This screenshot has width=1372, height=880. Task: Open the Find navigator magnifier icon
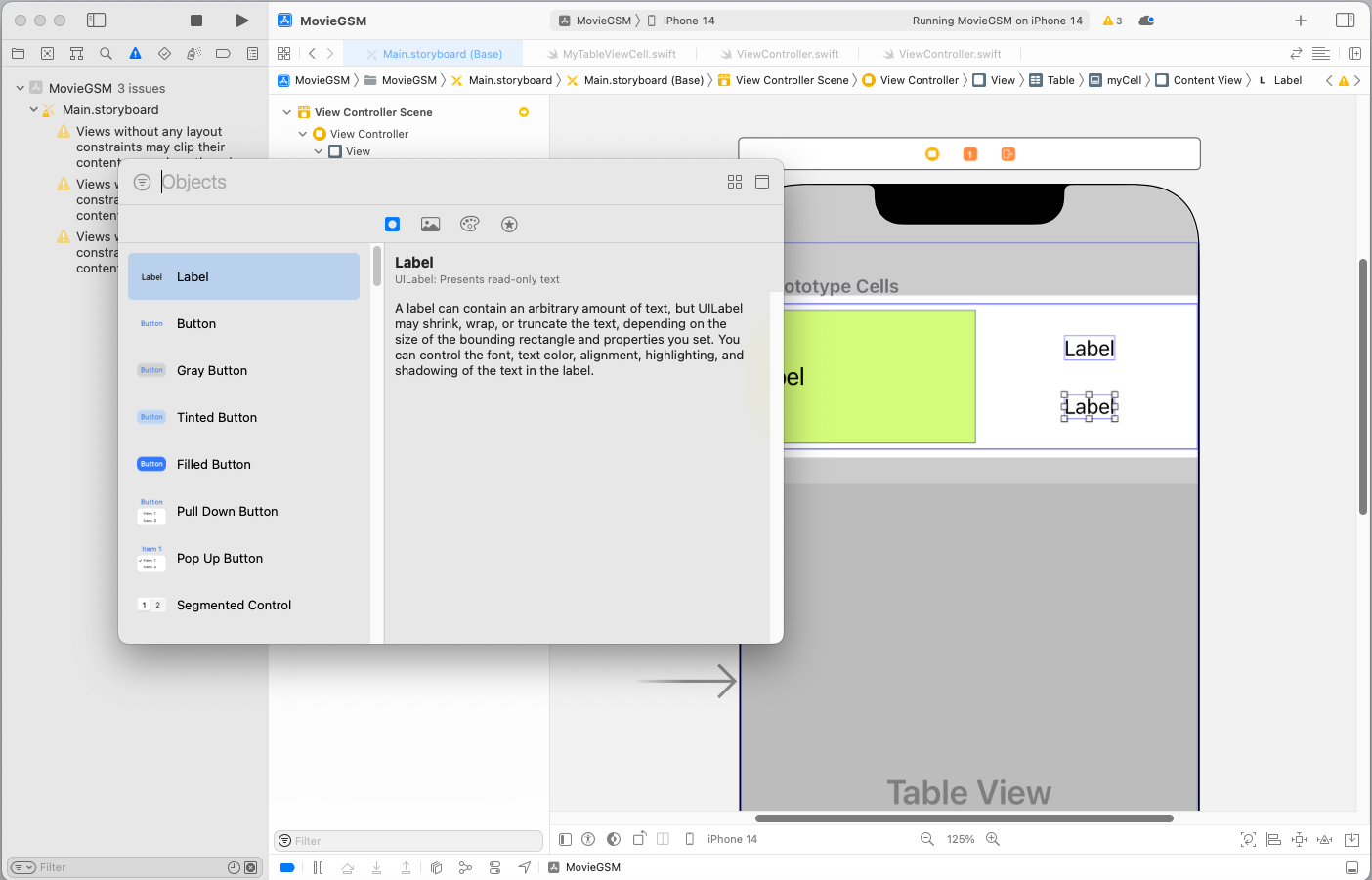[106, 54]
